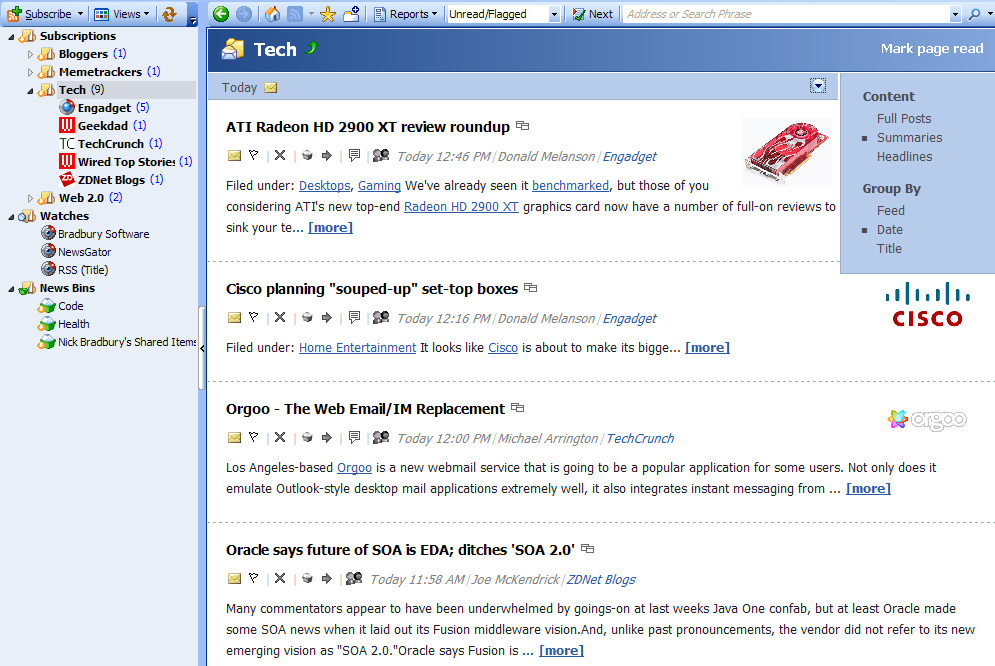Open the dropdown arrow on the Today bar
This screenshot has width=995, height=666.
(818, 86)
